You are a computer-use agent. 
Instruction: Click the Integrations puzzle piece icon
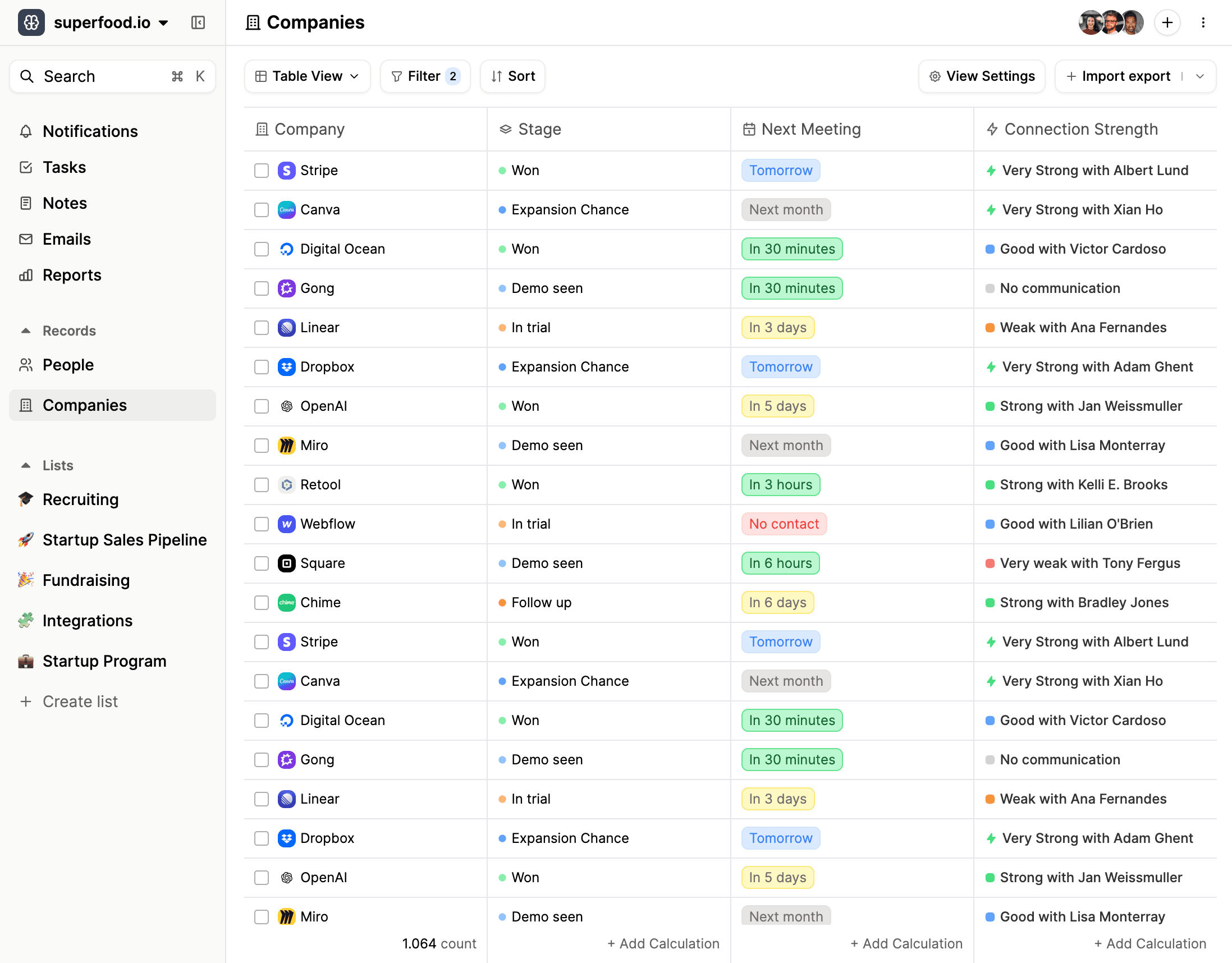tap(26, 621)
